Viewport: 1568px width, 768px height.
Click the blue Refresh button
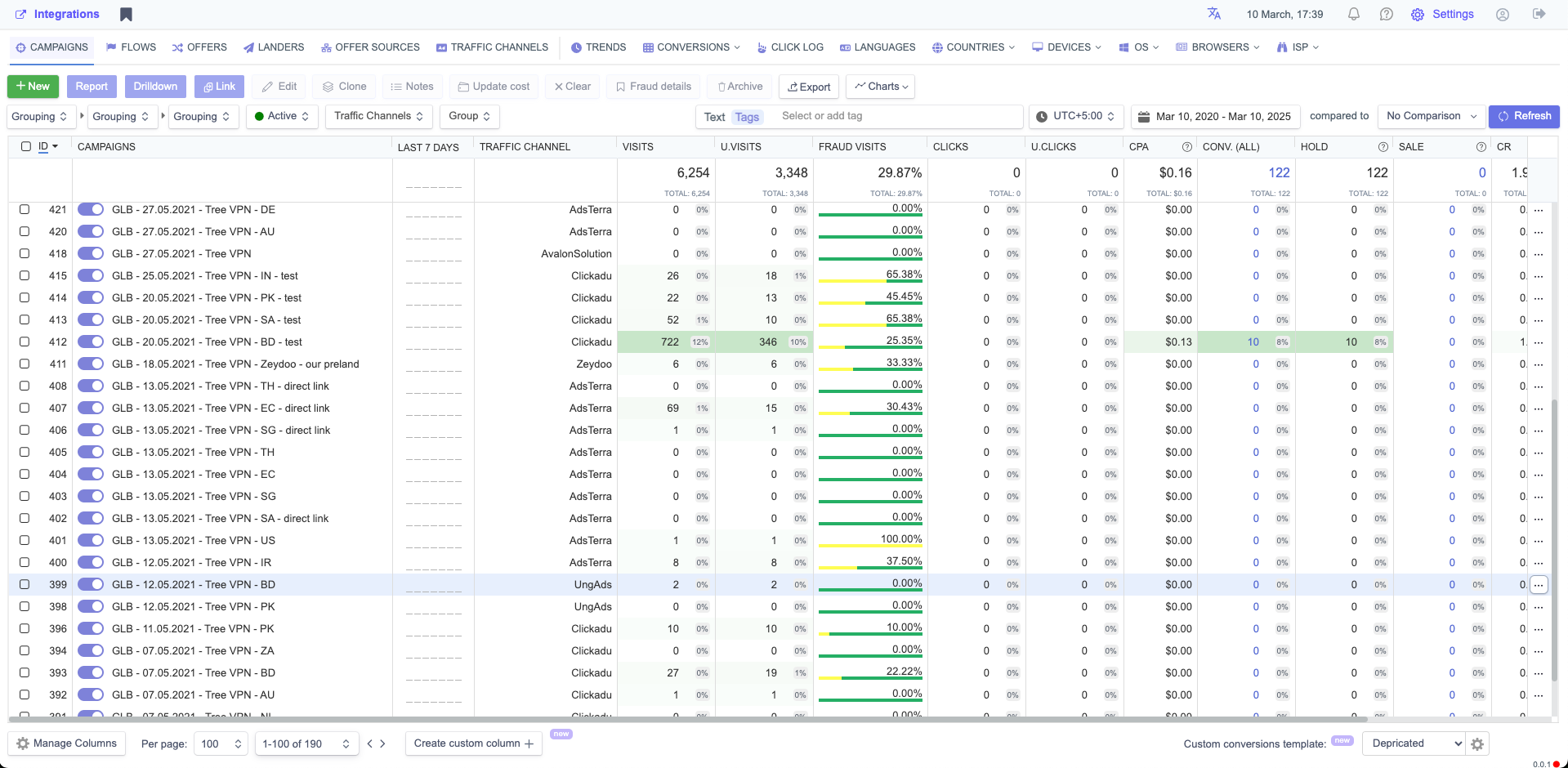tap(1524, 117)
